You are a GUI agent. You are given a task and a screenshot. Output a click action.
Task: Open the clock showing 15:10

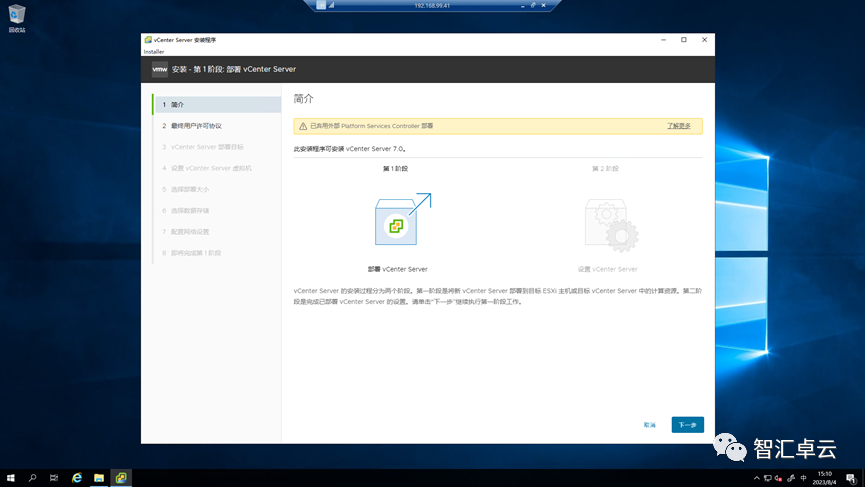coord(824,478)
